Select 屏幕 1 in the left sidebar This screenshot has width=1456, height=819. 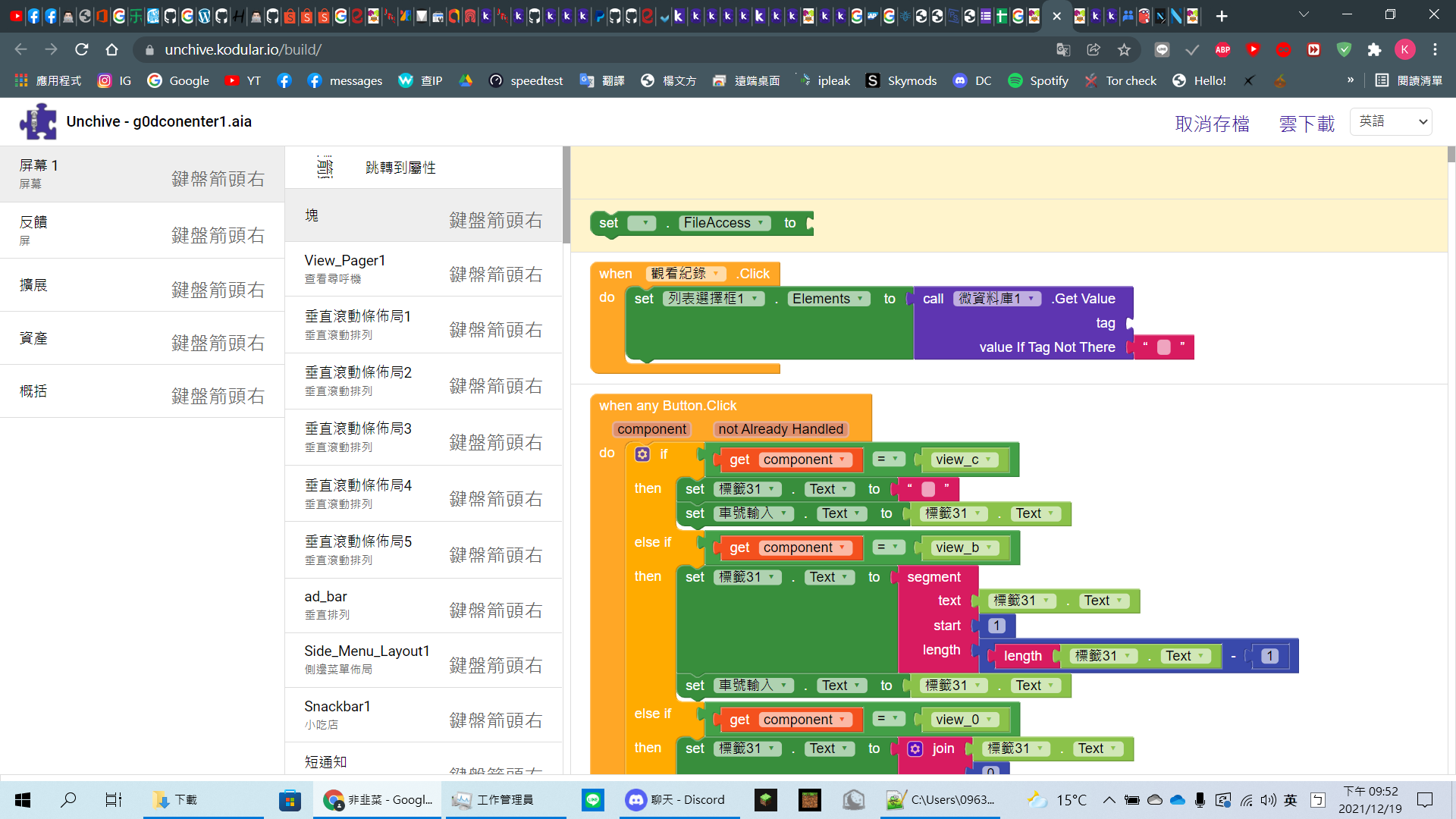pyautogui.click(x=142, y=174)
